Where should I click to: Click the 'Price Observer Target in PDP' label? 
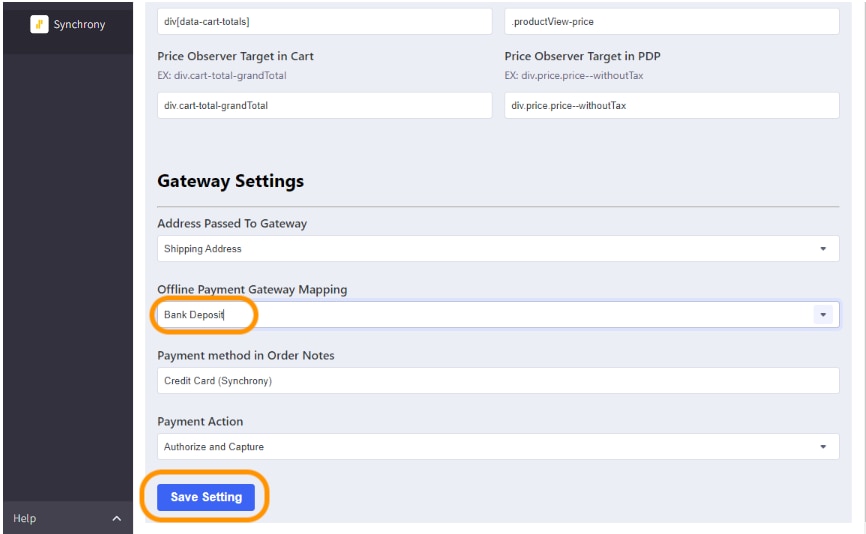coord(582,56)
